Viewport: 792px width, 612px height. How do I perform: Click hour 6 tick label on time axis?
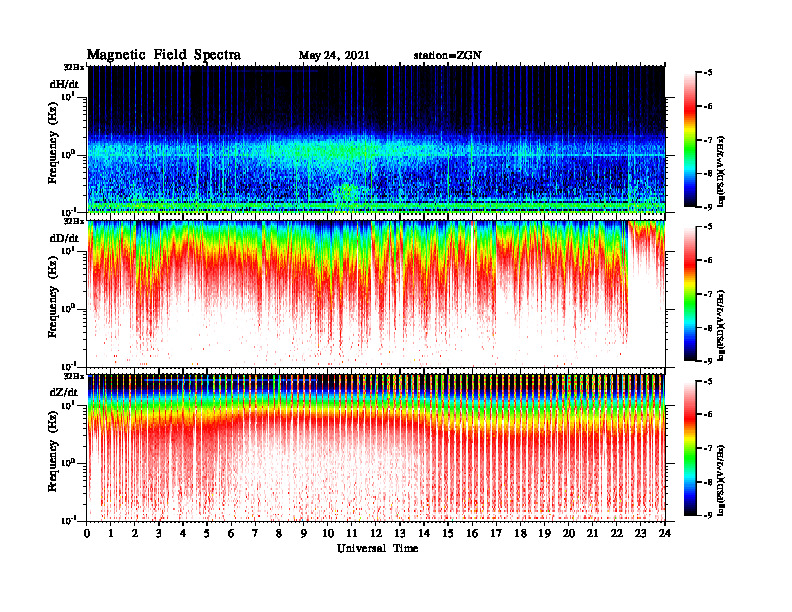(231, 534)
